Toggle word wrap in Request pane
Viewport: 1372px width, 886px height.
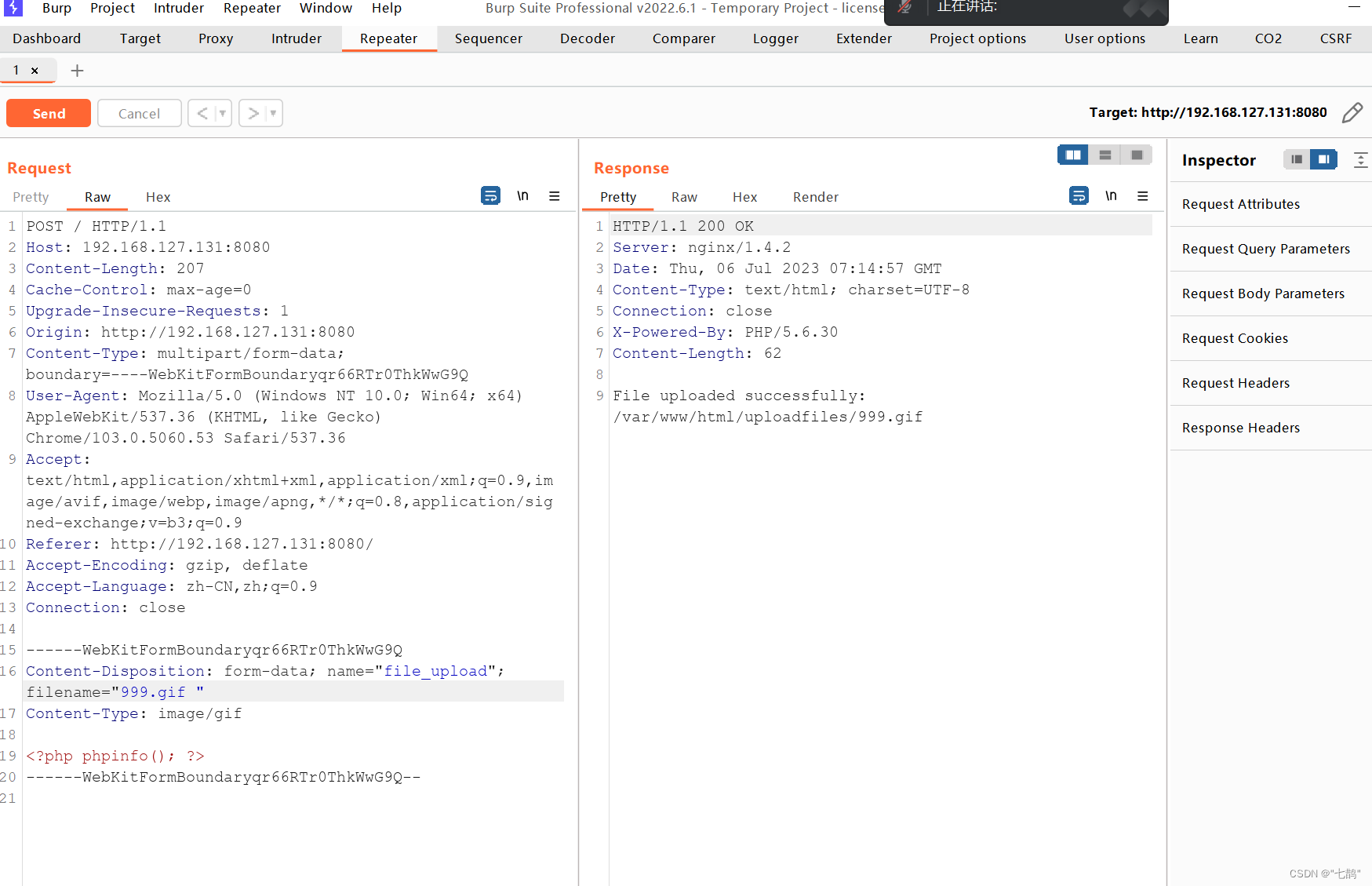click(x=490, y=195)
